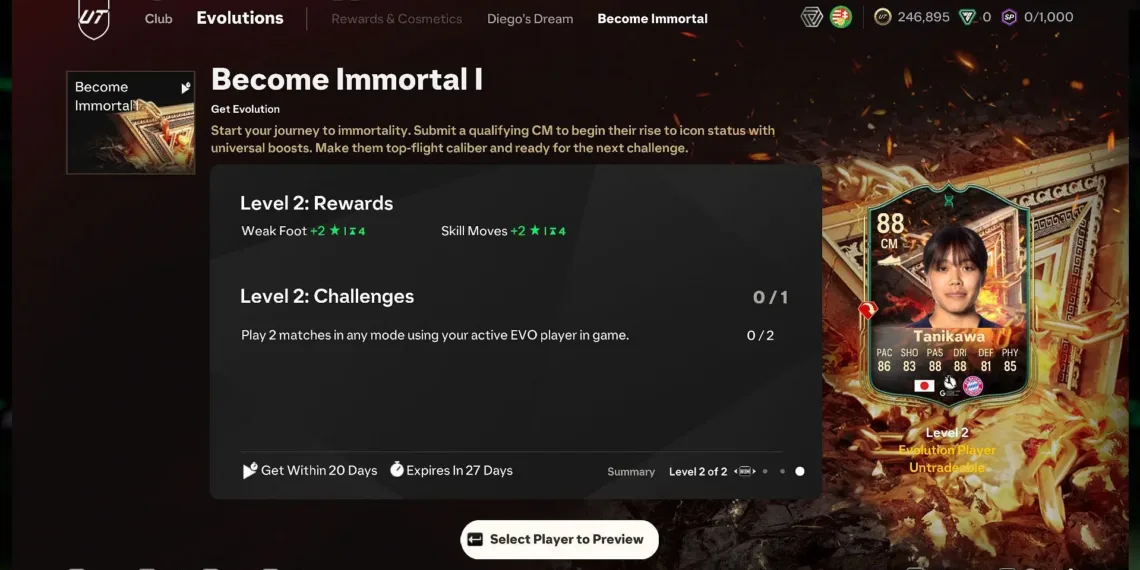
Task: Select the last white page dot
Action: (x=800, y=471)
